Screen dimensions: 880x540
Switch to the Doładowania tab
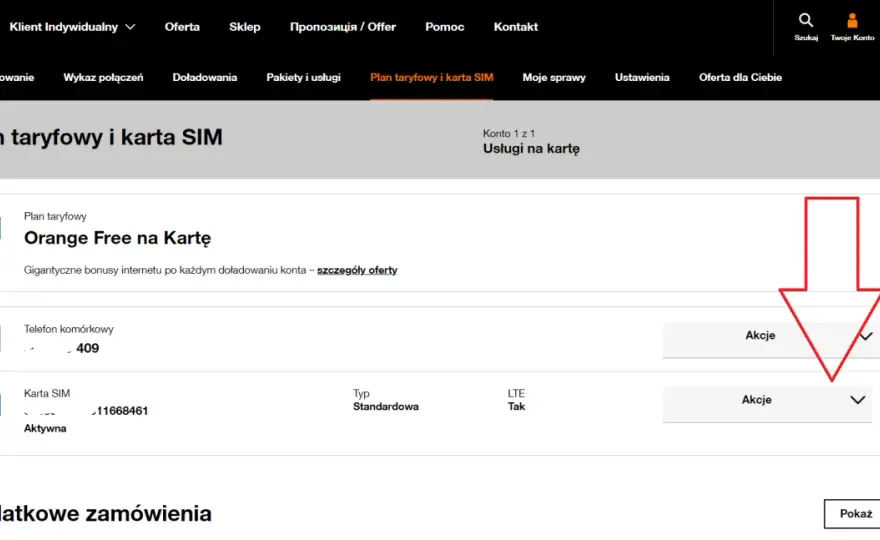pyautogui.click(x=205, y=77)
